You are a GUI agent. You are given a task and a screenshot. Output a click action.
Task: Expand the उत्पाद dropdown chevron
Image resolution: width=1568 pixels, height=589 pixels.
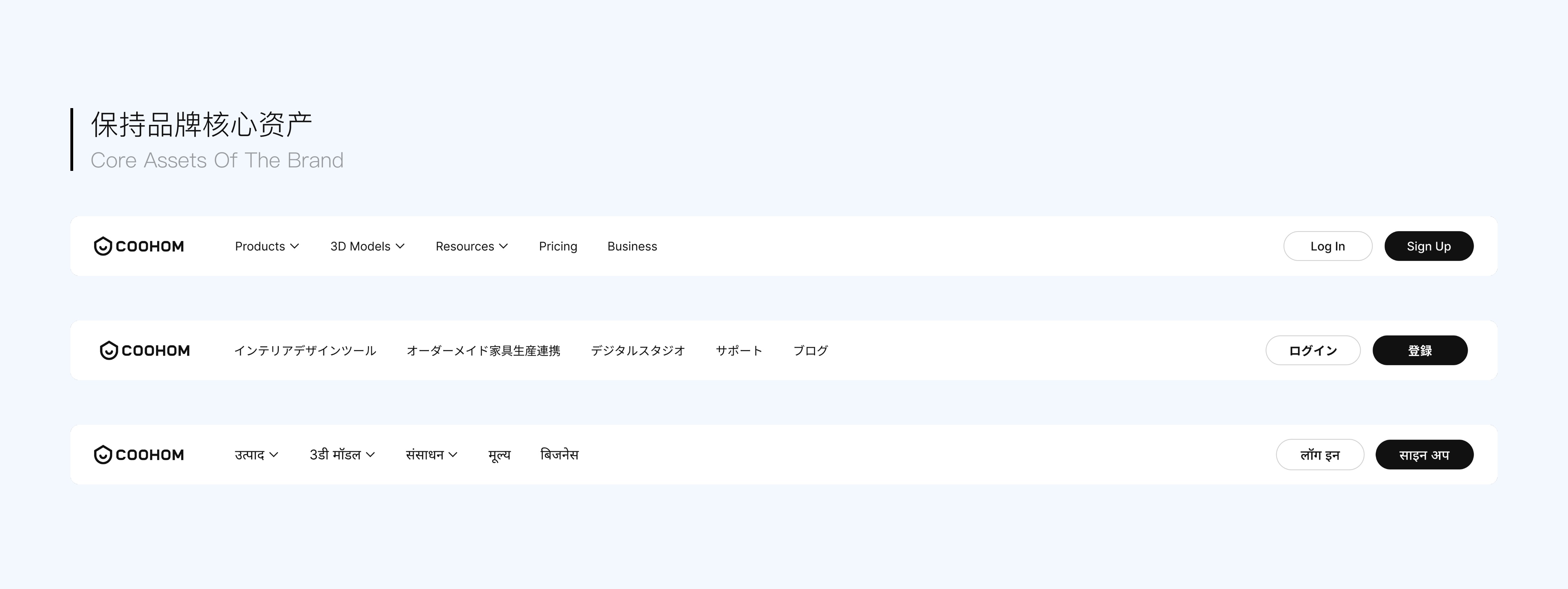274,455
